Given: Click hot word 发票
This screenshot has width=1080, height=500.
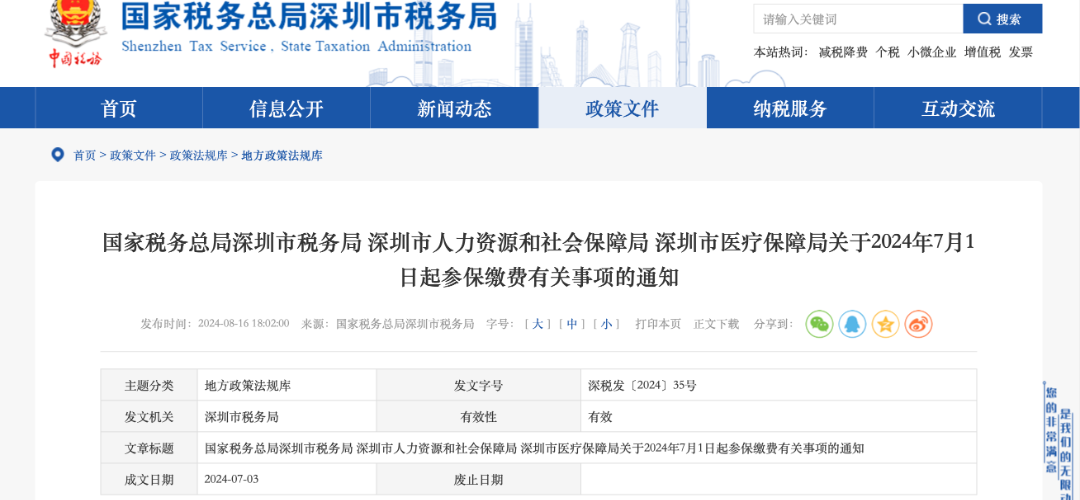Looking at the screenshot, I should 1021,52.
